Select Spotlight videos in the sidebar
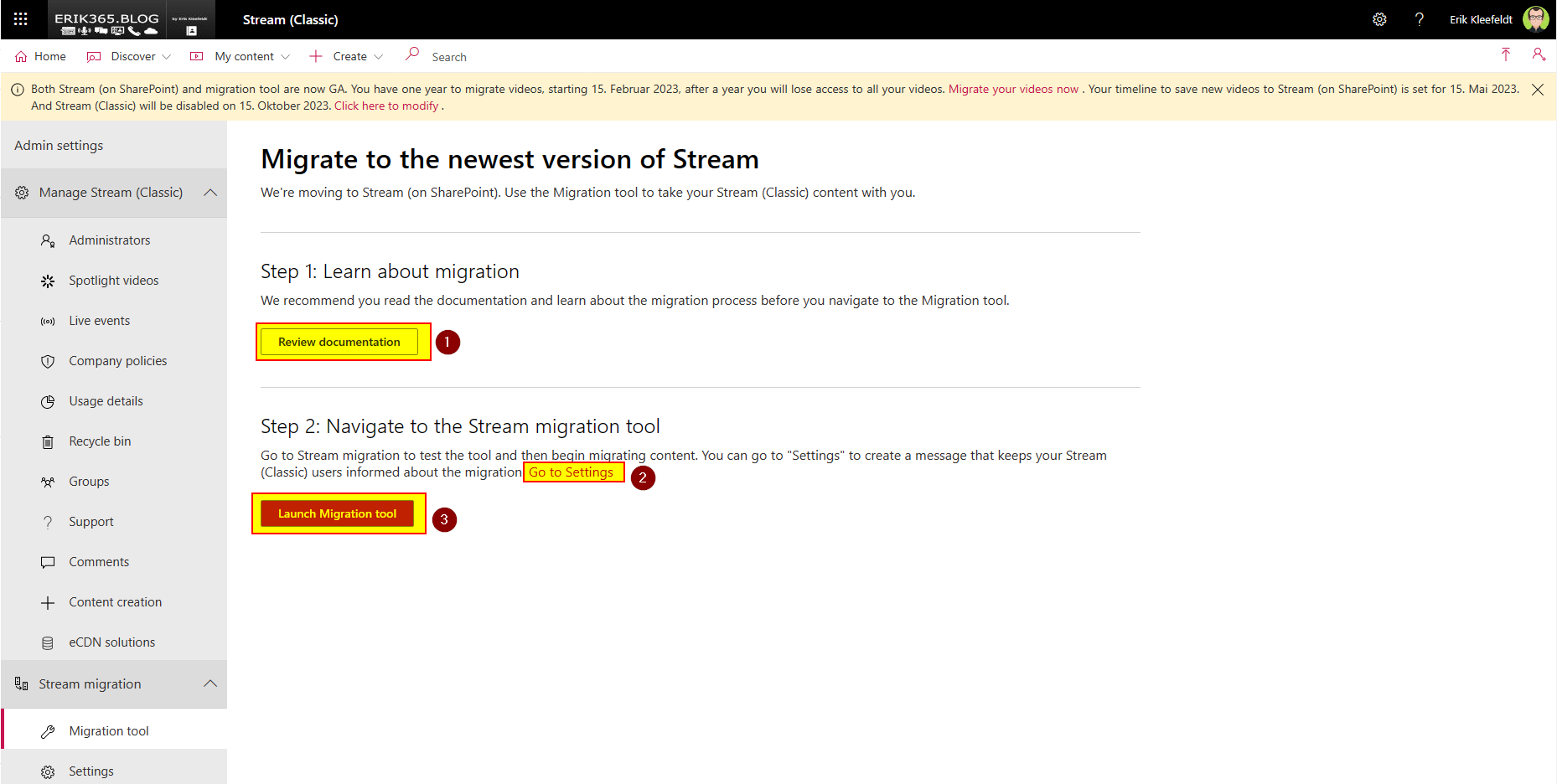 (x=113, y=281)
